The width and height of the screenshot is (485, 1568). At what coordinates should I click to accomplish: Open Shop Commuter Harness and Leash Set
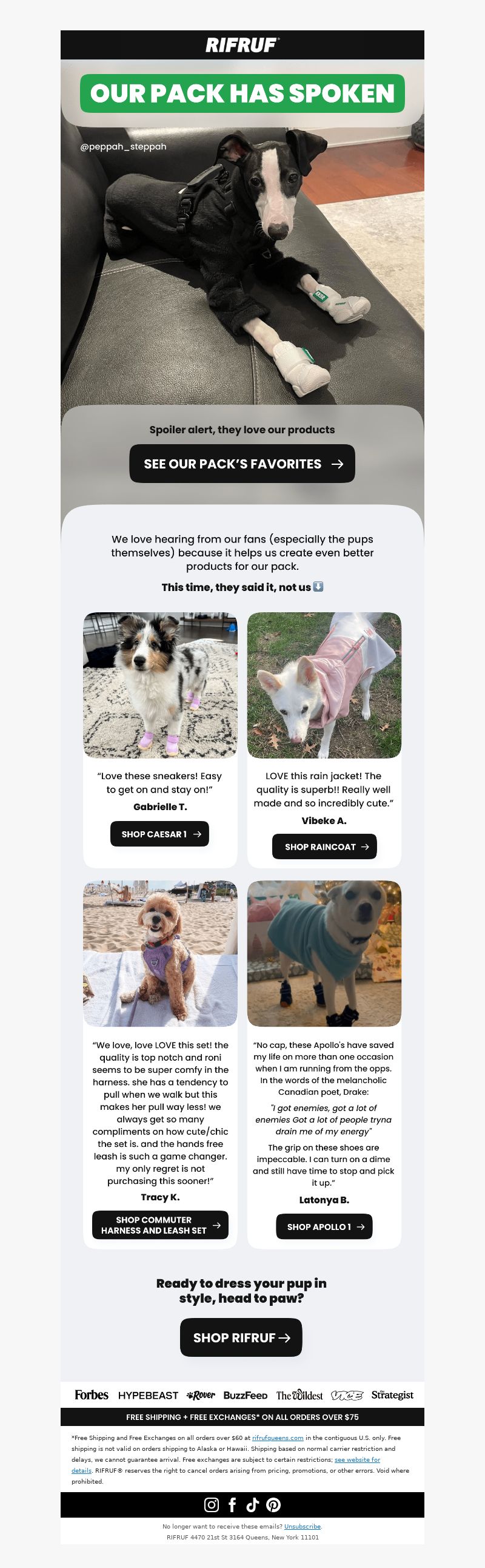pos(160,1225)
